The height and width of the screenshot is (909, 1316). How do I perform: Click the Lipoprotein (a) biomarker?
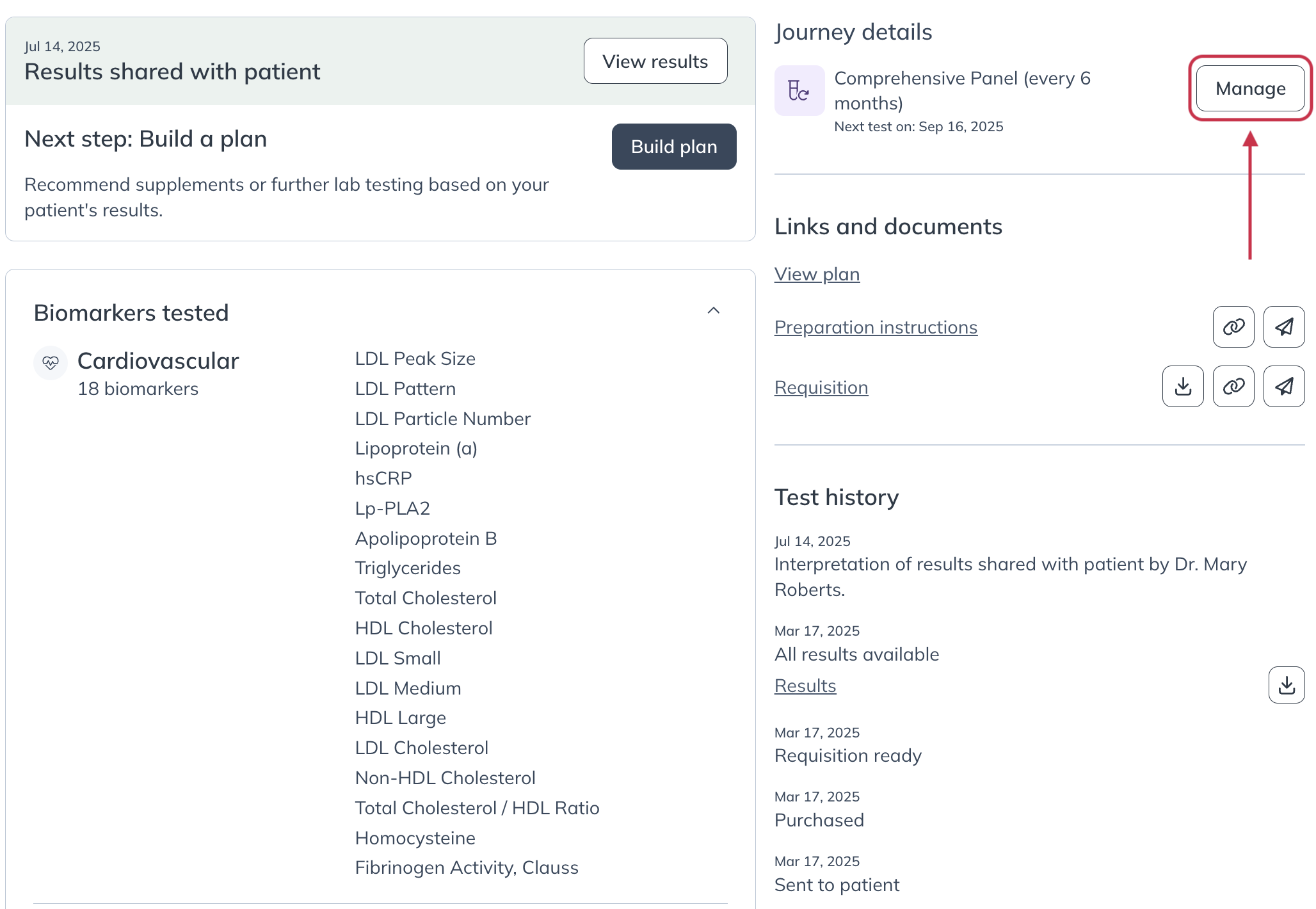416,449
